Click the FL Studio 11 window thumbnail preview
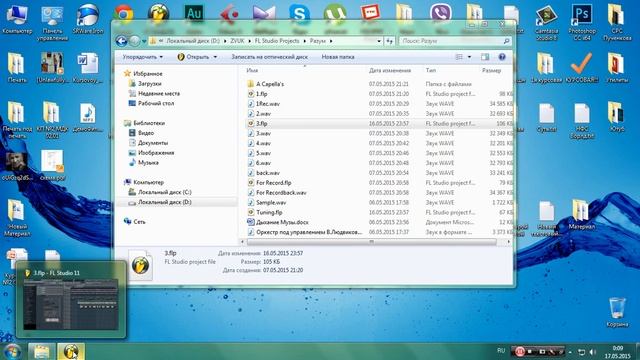 pyautogui.click(x=71, y=304)
